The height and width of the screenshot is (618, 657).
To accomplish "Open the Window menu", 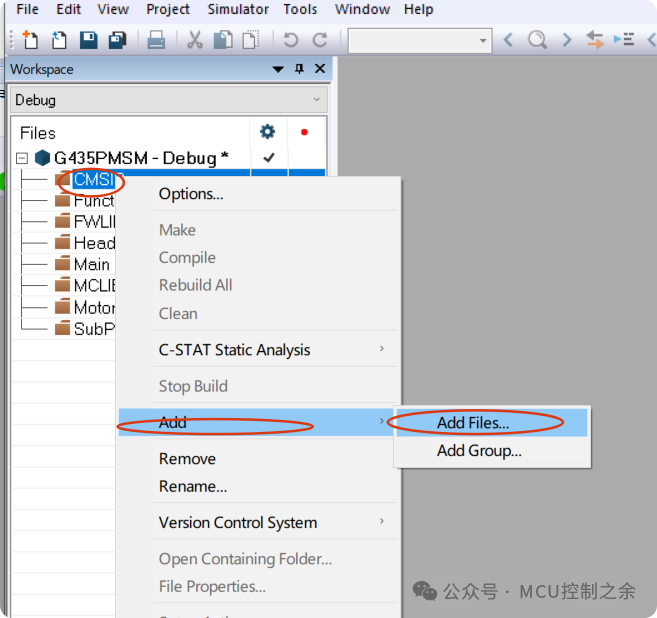I will tap(362, 9).
